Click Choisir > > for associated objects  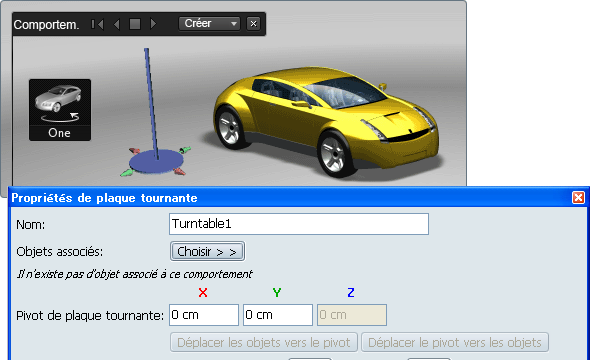tap(207, 252)
